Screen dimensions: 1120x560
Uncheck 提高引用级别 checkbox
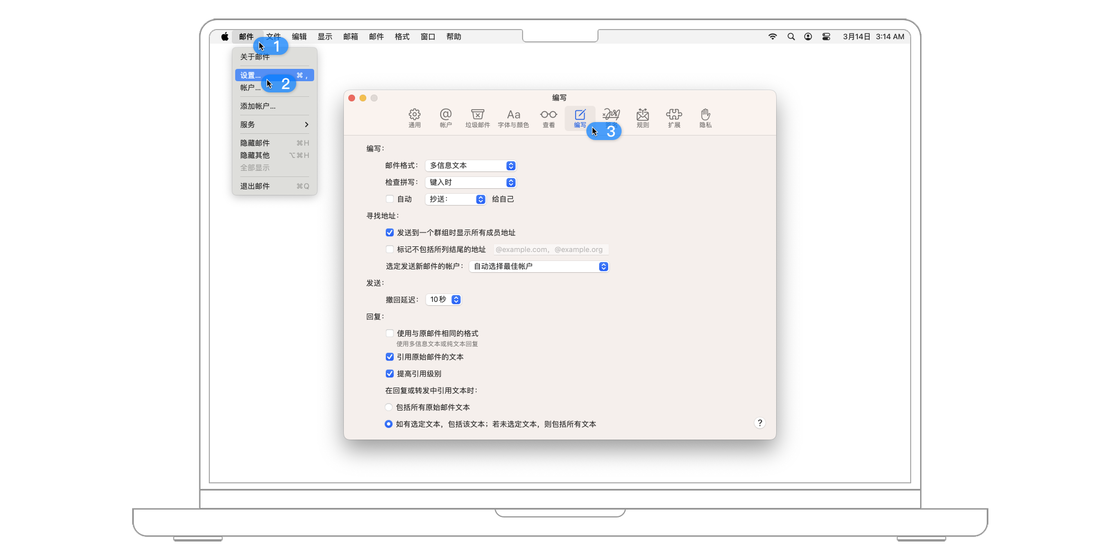point(389,374)
